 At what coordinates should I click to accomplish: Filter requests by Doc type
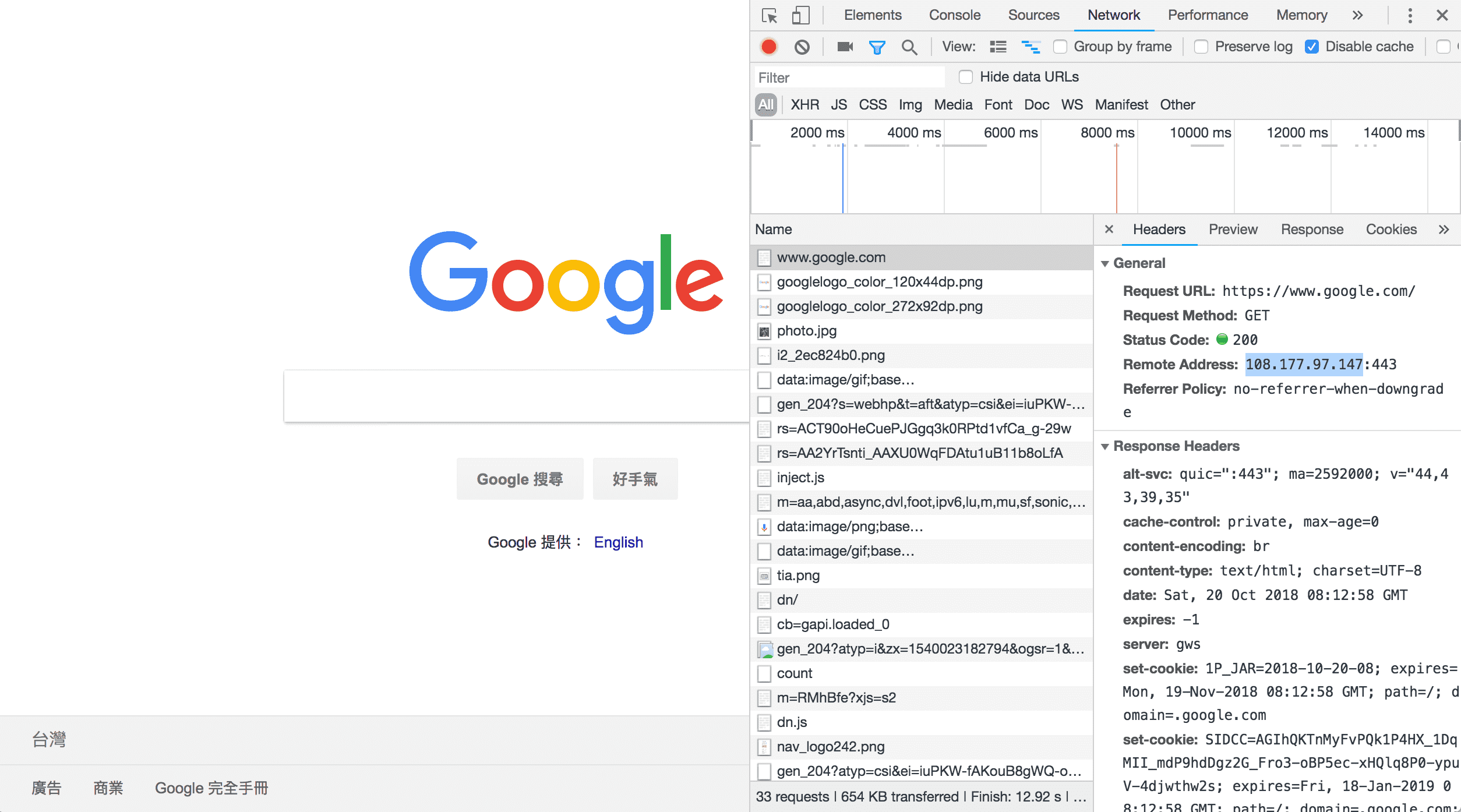[x=1036, y=105]
